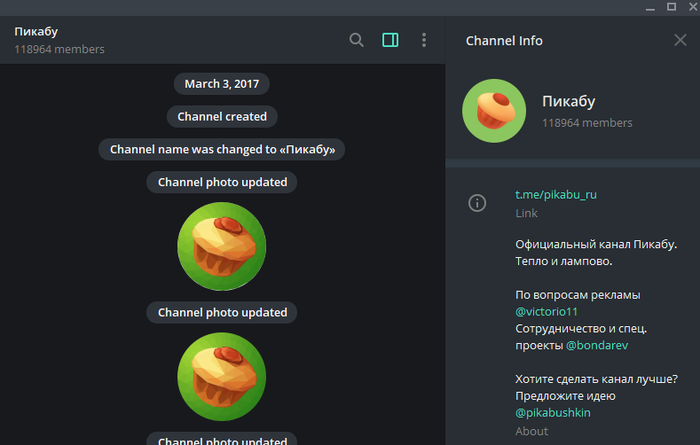Click the info circle icon beside the link
The height and width of the screenshot is (445, 700).
click(x=478, y=203)
